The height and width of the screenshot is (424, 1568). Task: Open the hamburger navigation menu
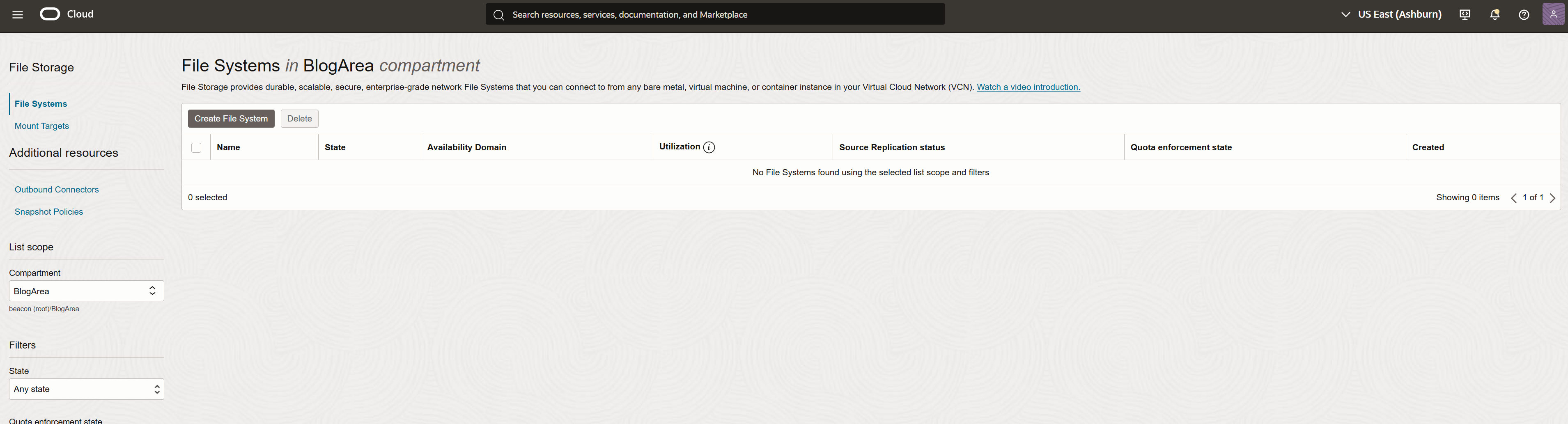tap(18, 15)
